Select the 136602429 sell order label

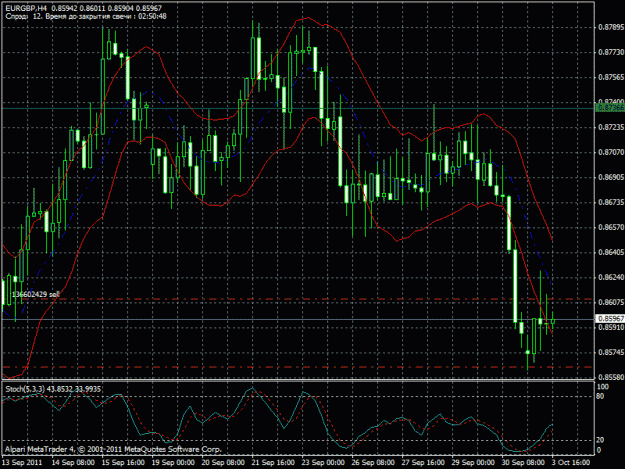(35, 294)
